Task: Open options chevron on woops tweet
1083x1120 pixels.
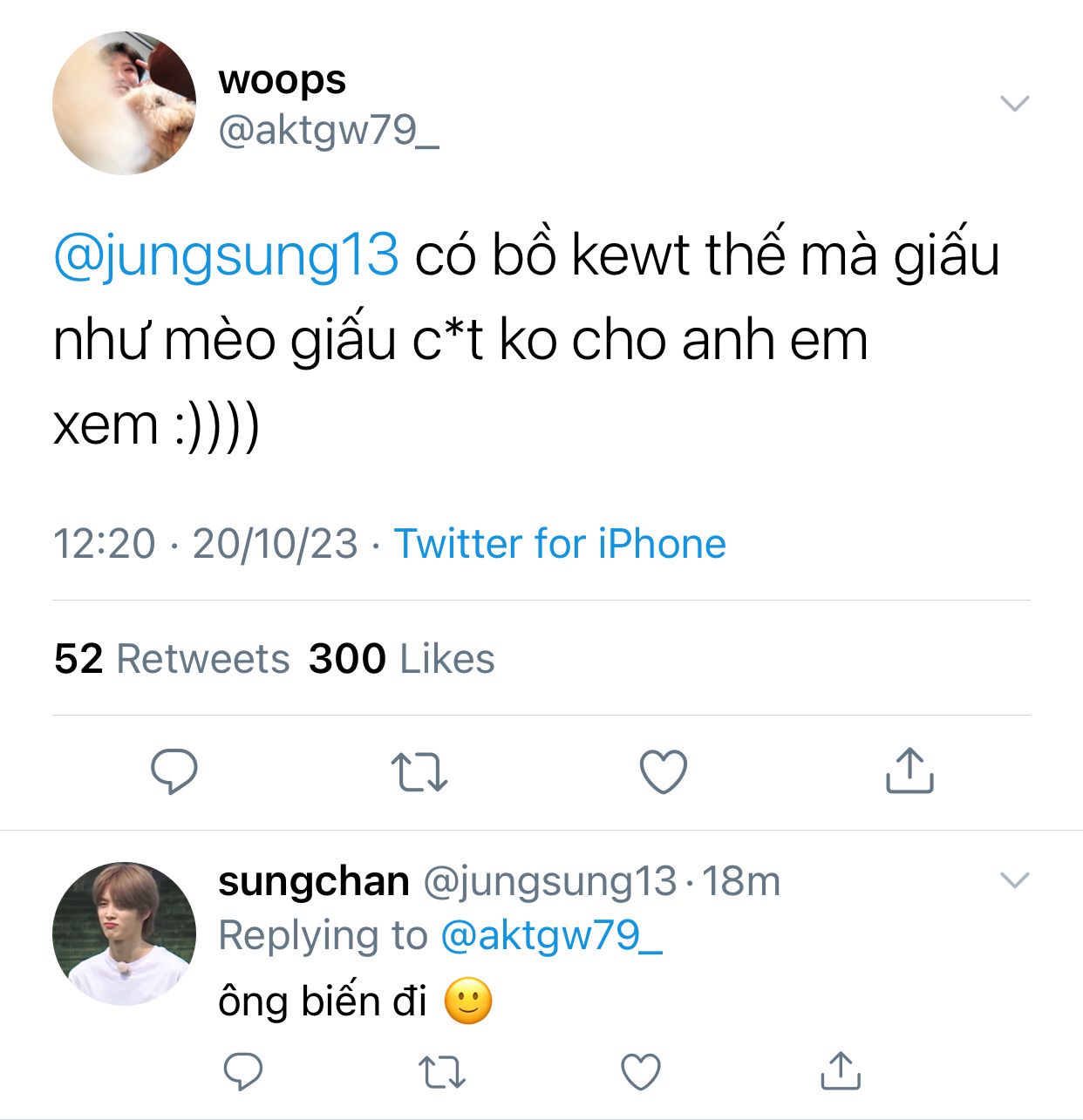Action: point(1015,104)
